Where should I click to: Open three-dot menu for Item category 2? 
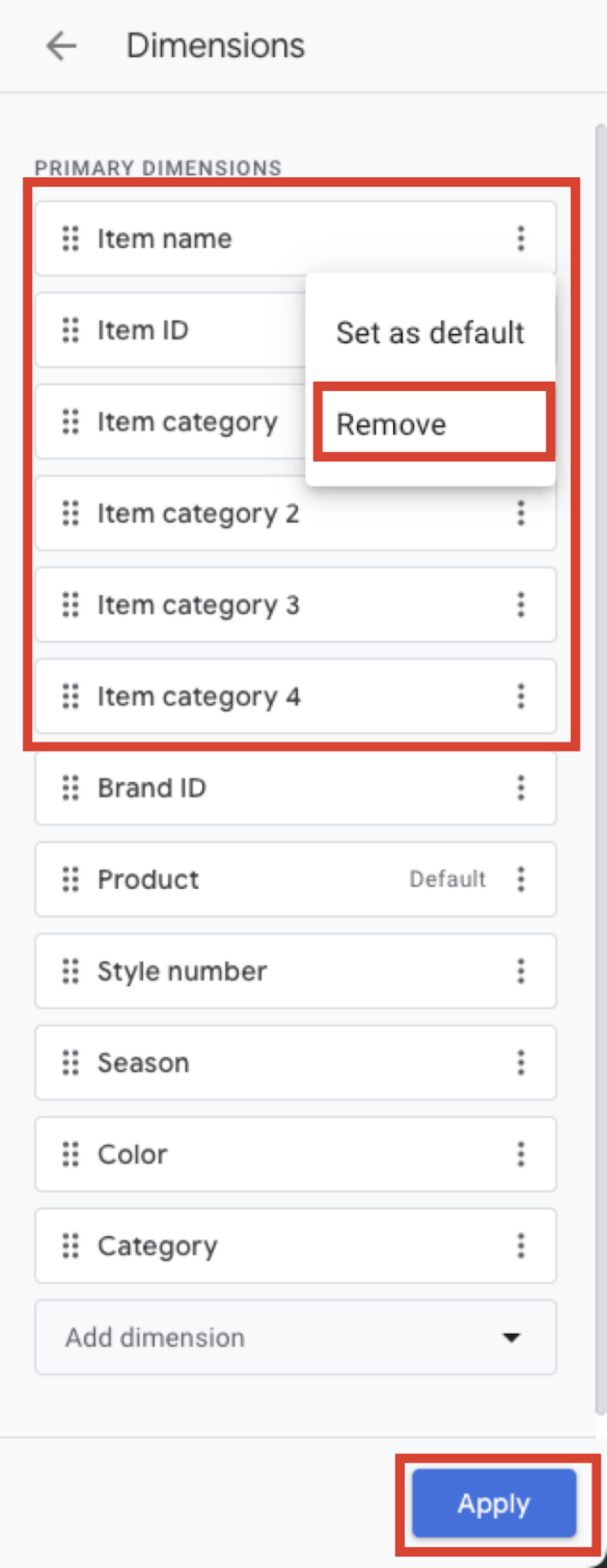[x=520, y=513]
